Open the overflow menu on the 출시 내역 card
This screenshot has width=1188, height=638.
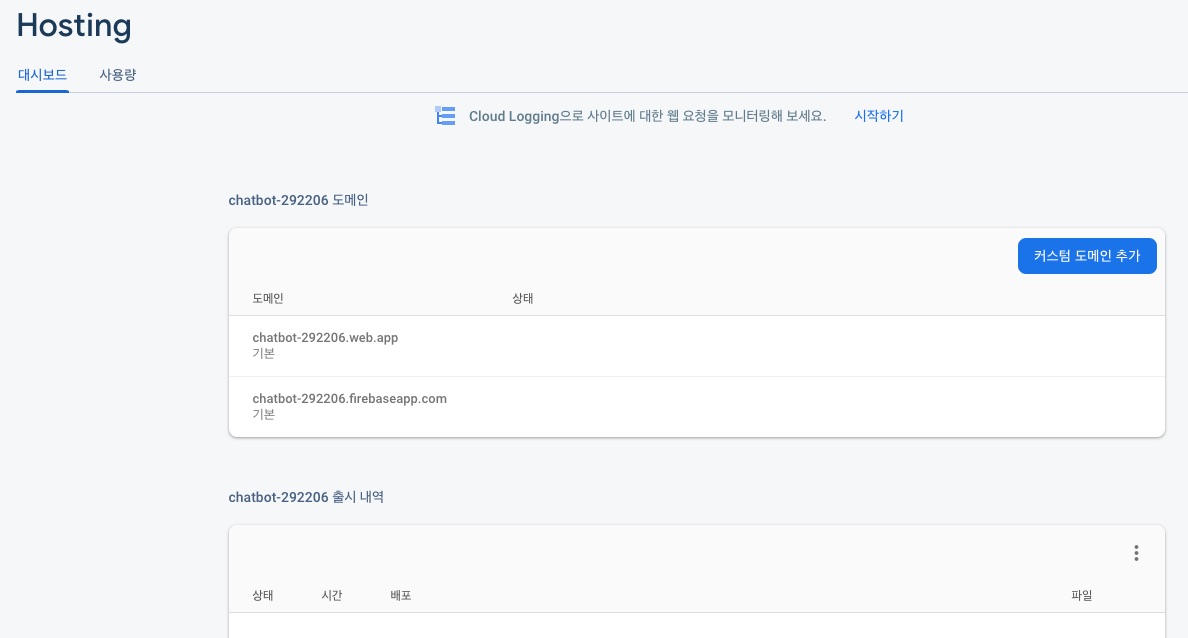coord(1136,553)
